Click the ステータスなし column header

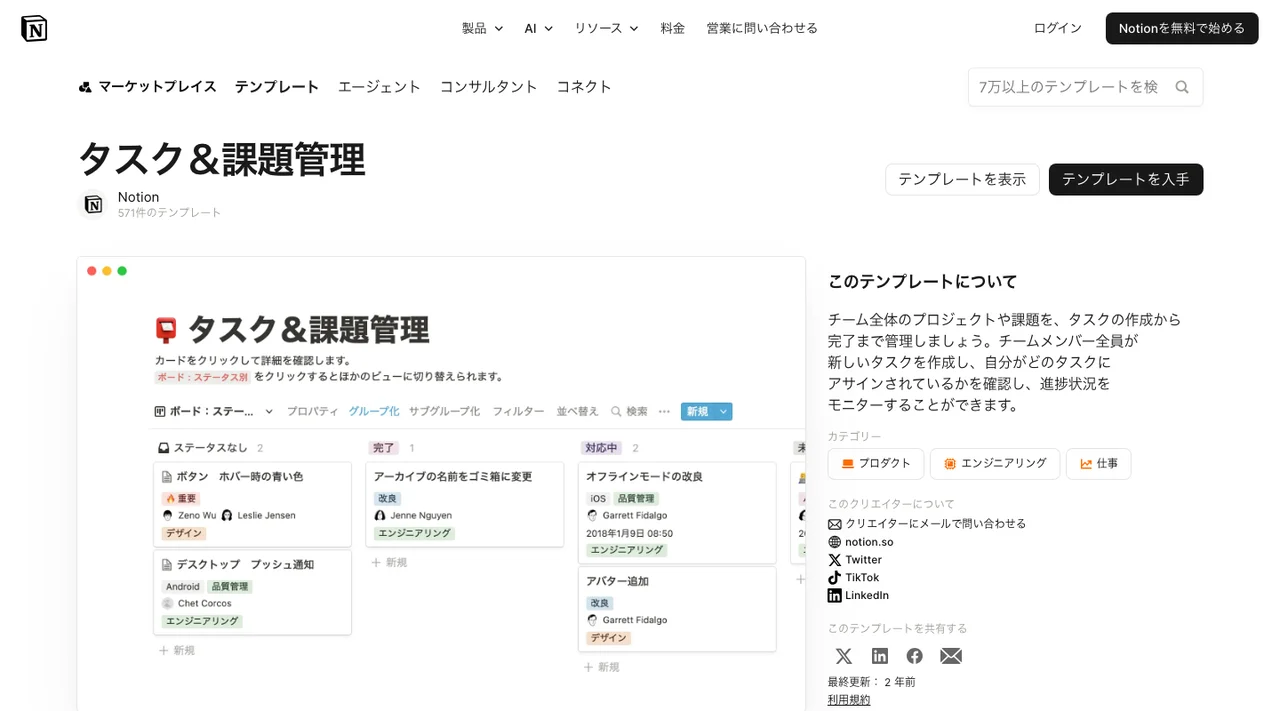(x=201, y=448)
